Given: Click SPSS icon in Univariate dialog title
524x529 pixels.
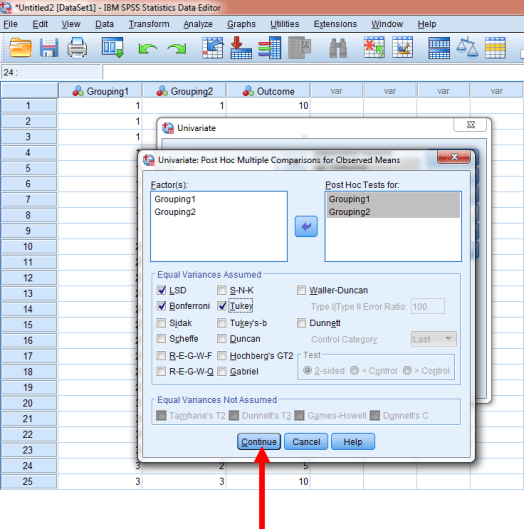Looking at the screenshot, I should (168, 128).
